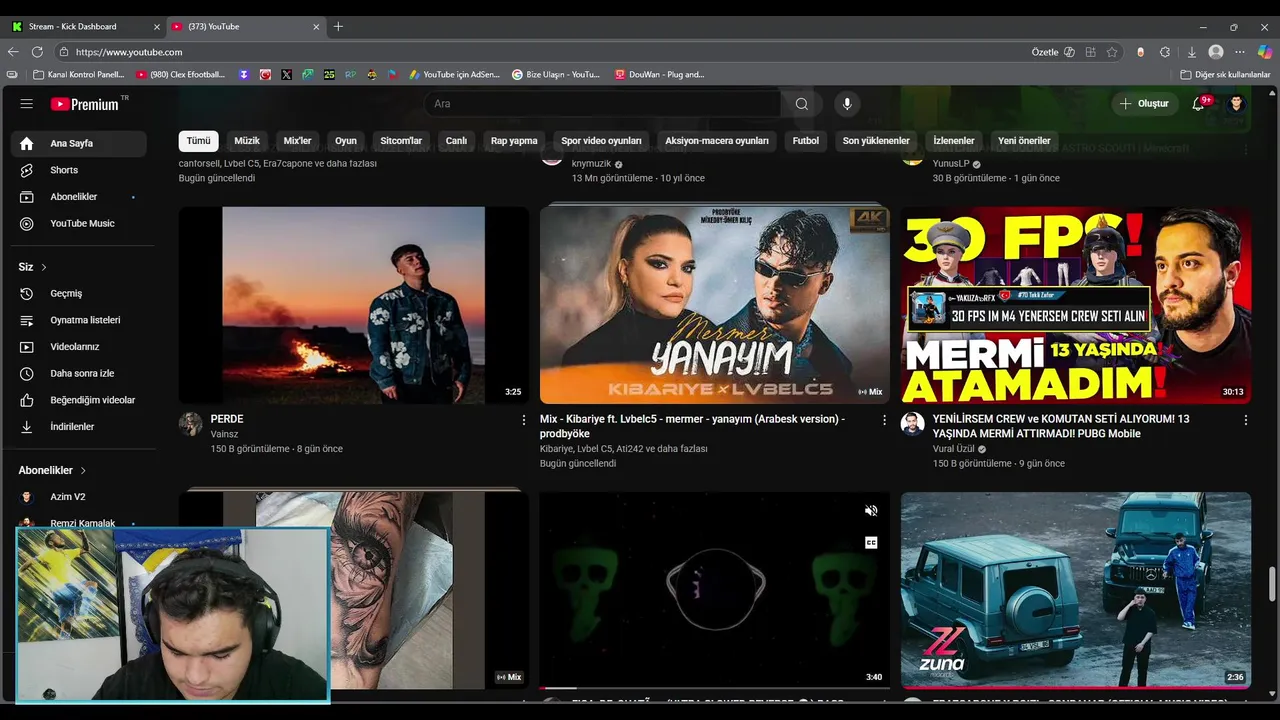Open the notifications bell

1198,104
